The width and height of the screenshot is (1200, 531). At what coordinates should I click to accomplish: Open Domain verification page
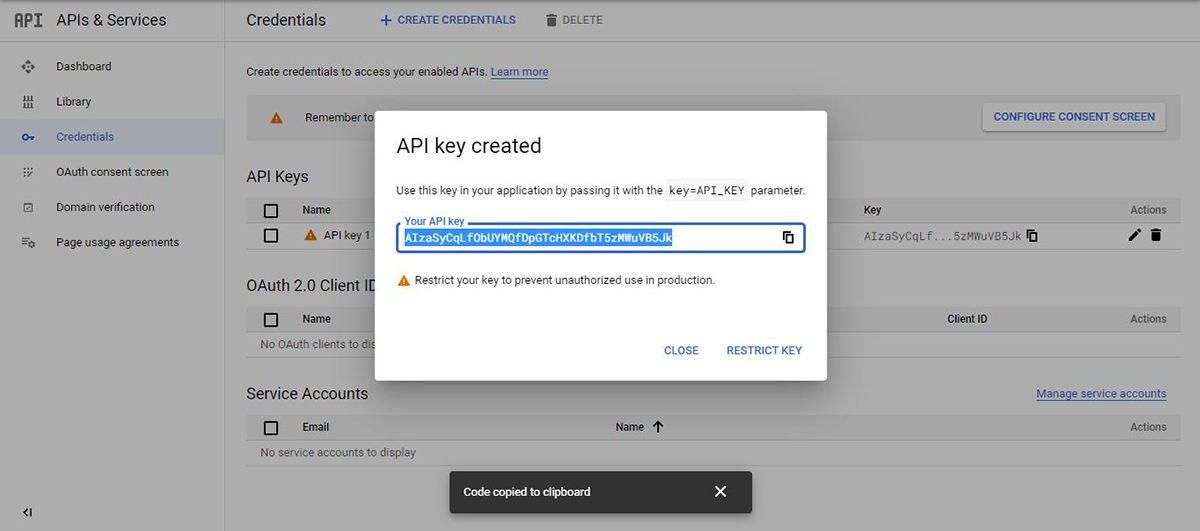pyautogui.click(x=105, y=207)
